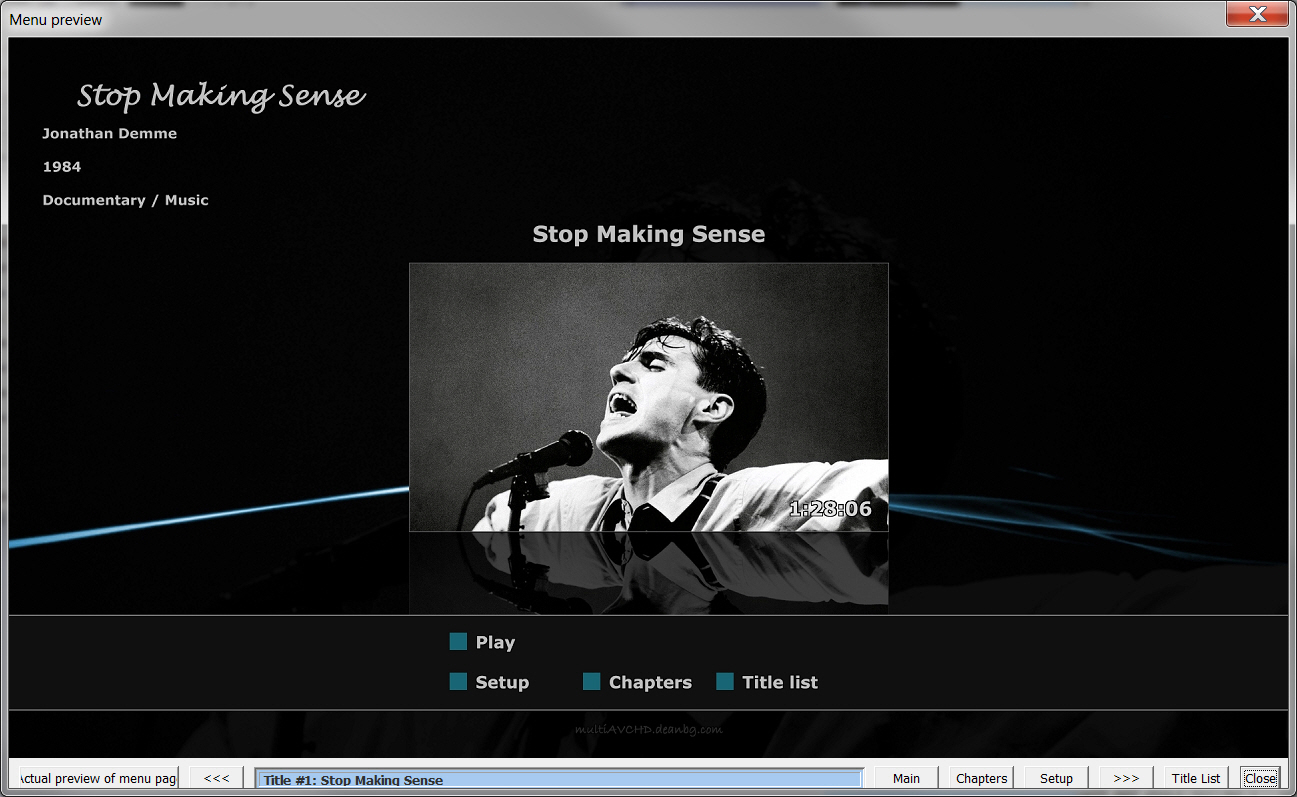The height and width of the screenshot is (797, 1297).
Task: Click the bold 'Stop Making Sense' title above thumbnail
Action: 649,234
